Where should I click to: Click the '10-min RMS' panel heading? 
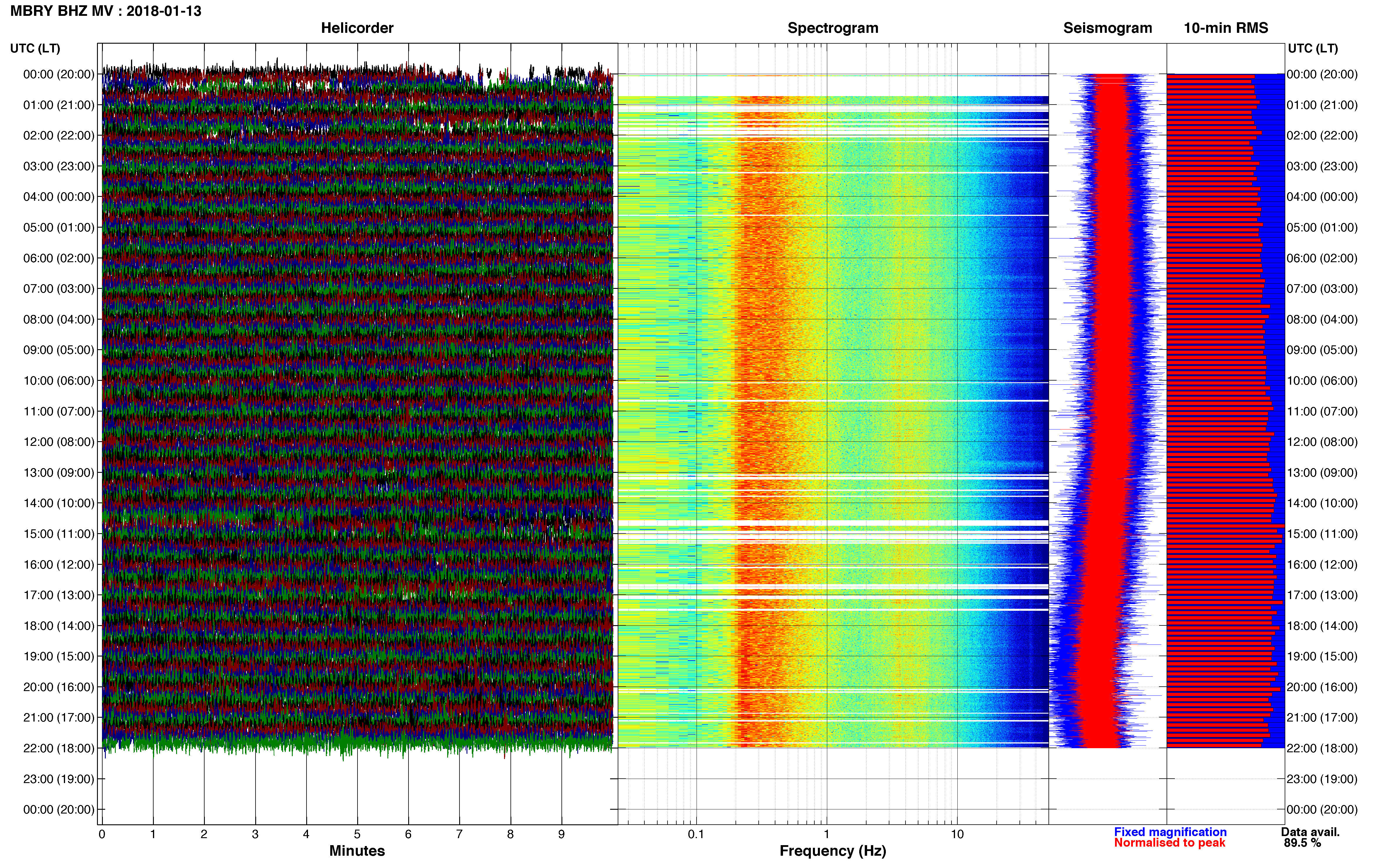(x=1226, y=28)
